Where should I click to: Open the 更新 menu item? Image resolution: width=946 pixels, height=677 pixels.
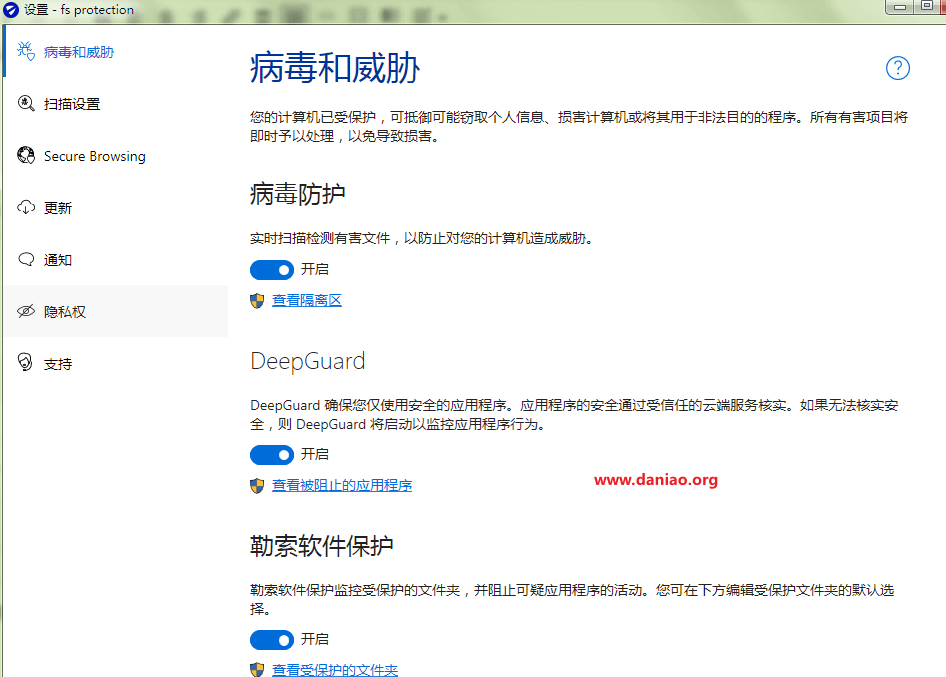point(115,208)
